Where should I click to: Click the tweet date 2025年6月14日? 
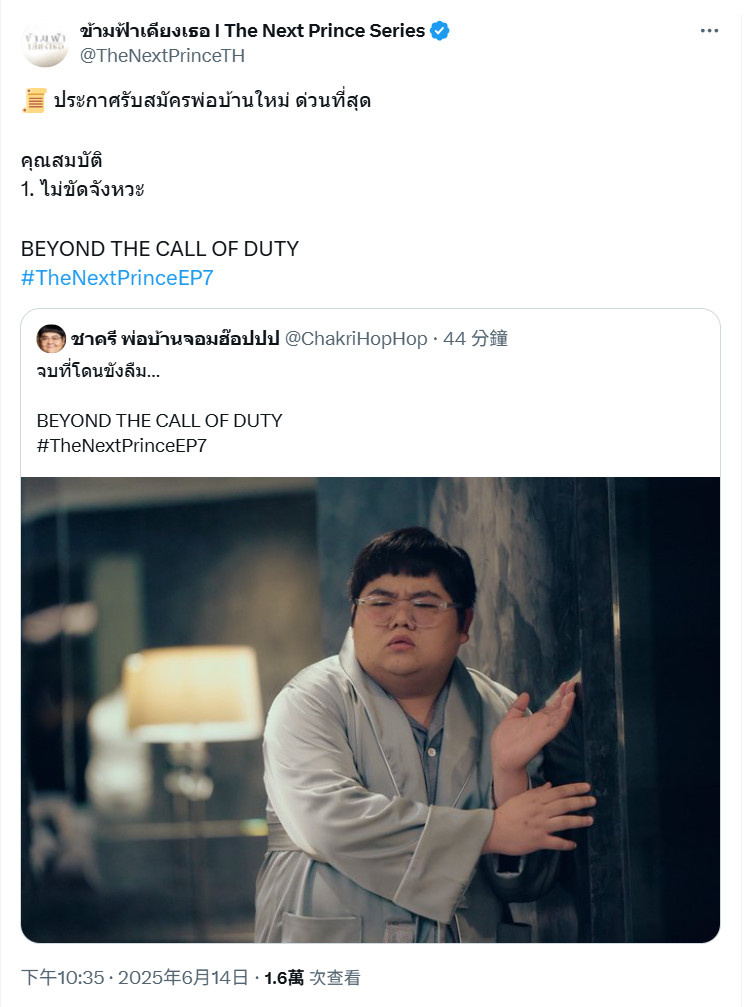click(x=183, y=977)
